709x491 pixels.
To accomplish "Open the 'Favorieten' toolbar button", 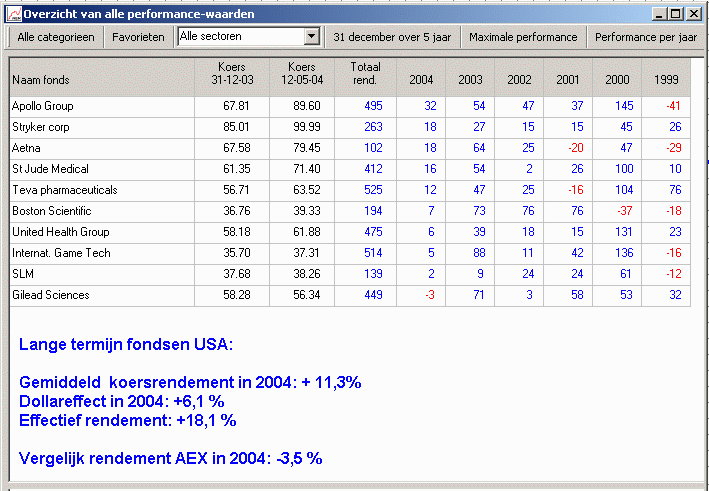I will [138, 37].
